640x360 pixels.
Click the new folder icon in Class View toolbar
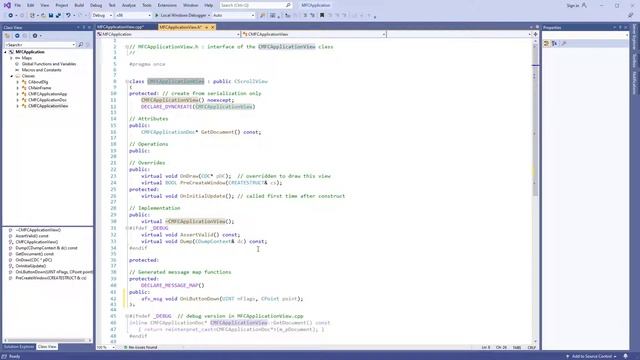click(x=7, y=36)
